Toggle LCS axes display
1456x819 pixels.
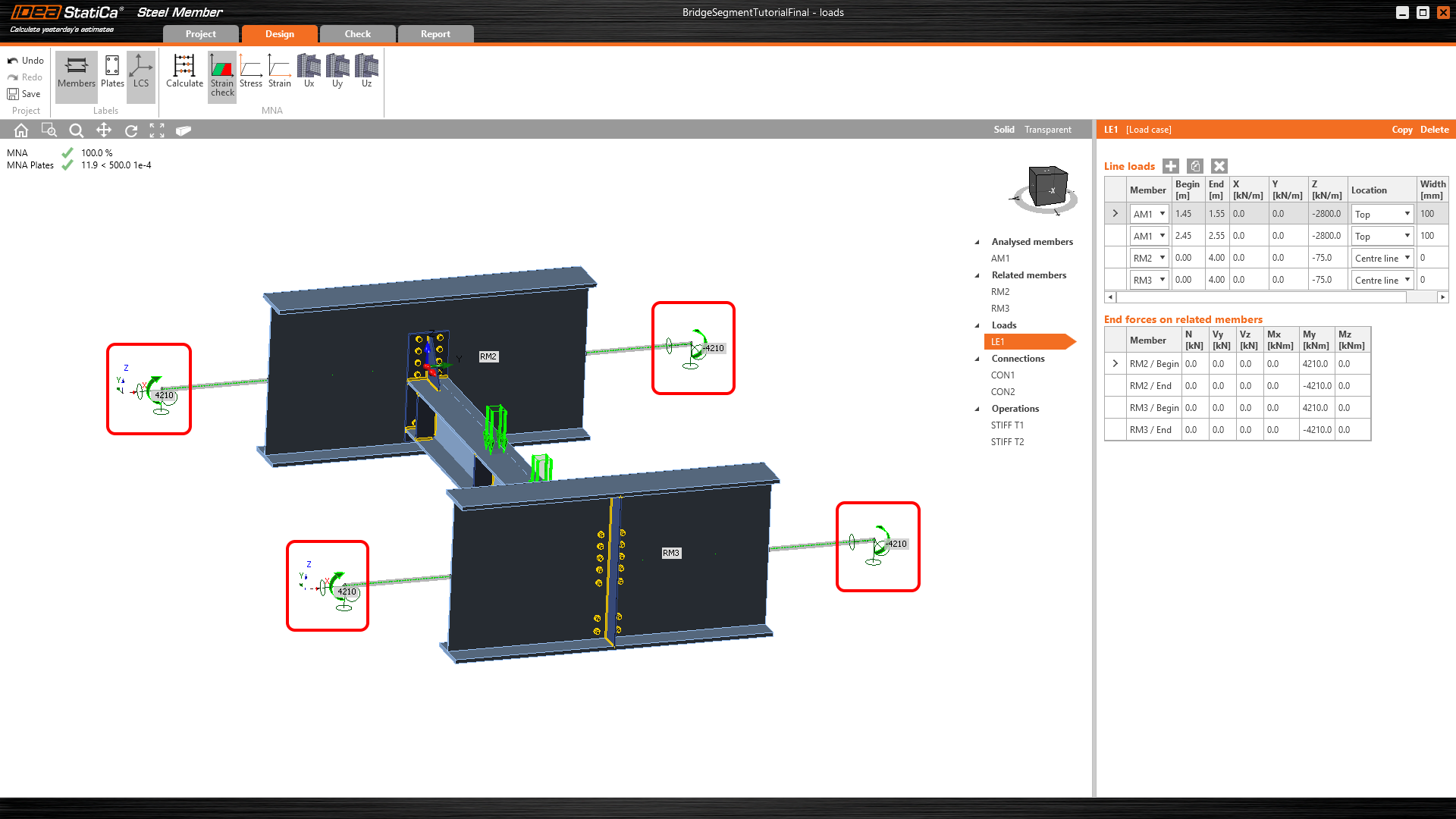(141, 71)
